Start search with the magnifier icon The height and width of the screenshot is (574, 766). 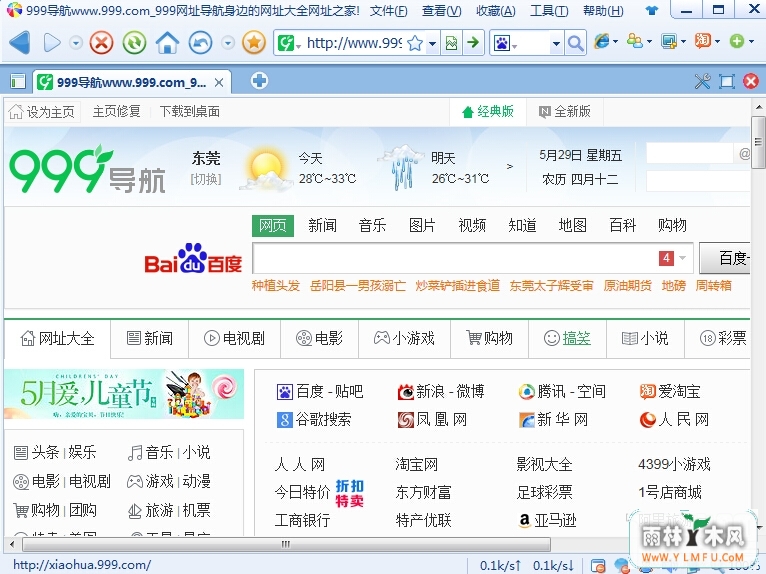tap(575, 43)
